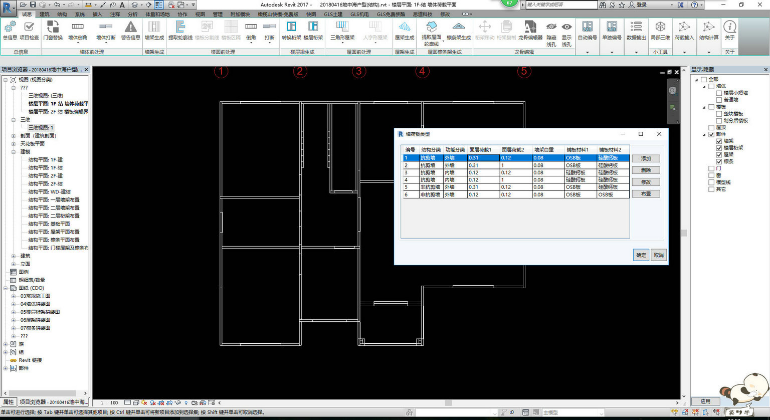Expand the 天花板平面 node in project browser

point(14,143)
